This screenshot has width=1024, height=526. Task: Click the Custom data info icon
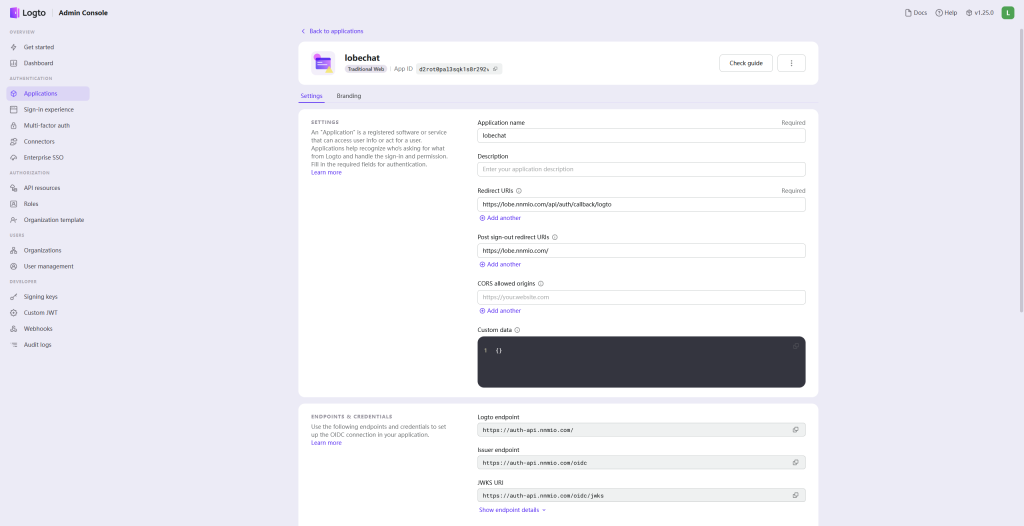517,330
